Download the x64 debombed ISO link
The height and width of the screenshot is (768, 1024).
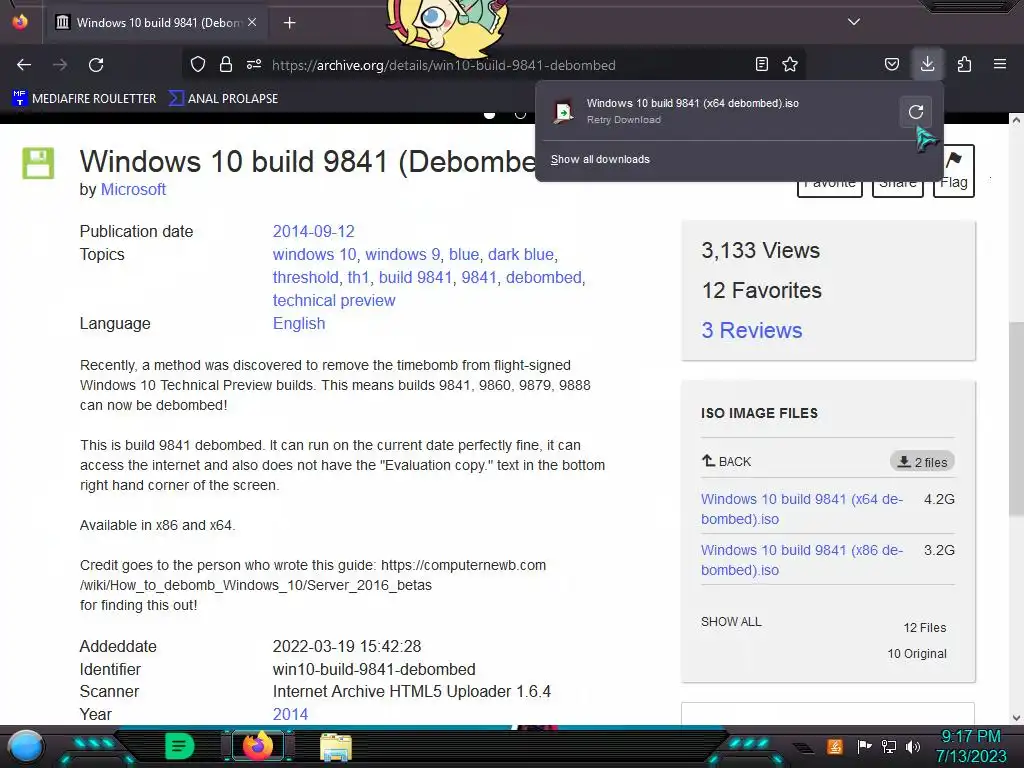pyautogui.click(x=802, y=509)
